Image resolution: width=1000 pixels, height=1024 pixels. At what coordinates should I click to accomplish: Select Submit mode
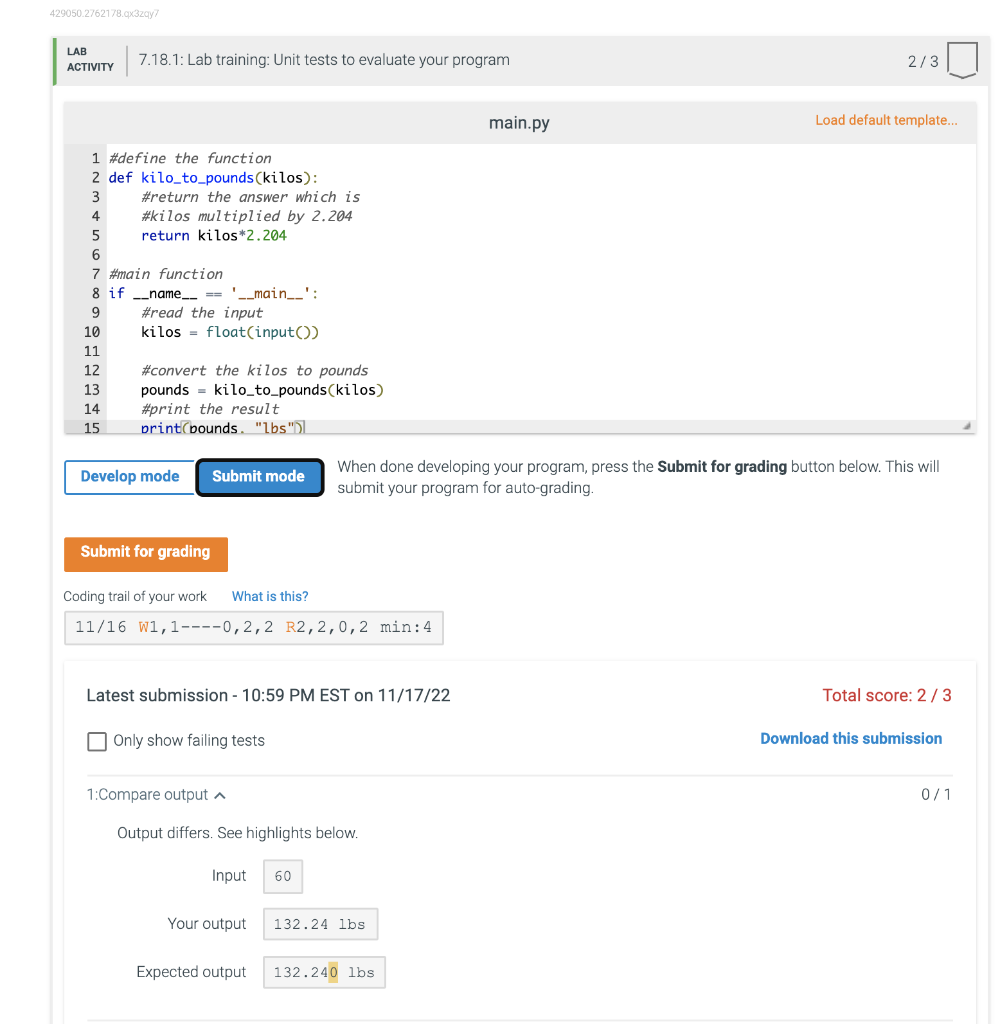pyautogui.click(x=259, y=477)
